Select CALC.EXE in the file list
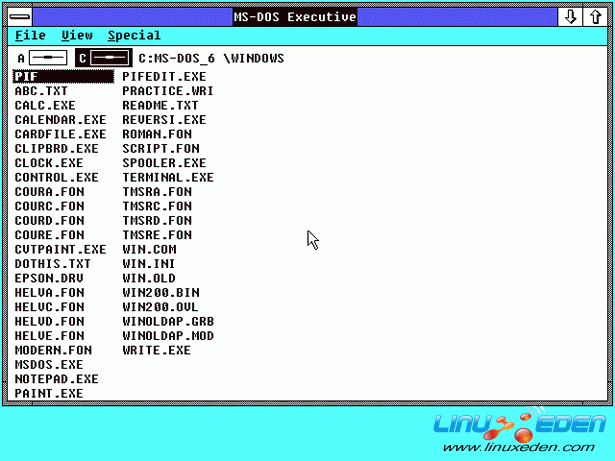 (x=45, y=106)
